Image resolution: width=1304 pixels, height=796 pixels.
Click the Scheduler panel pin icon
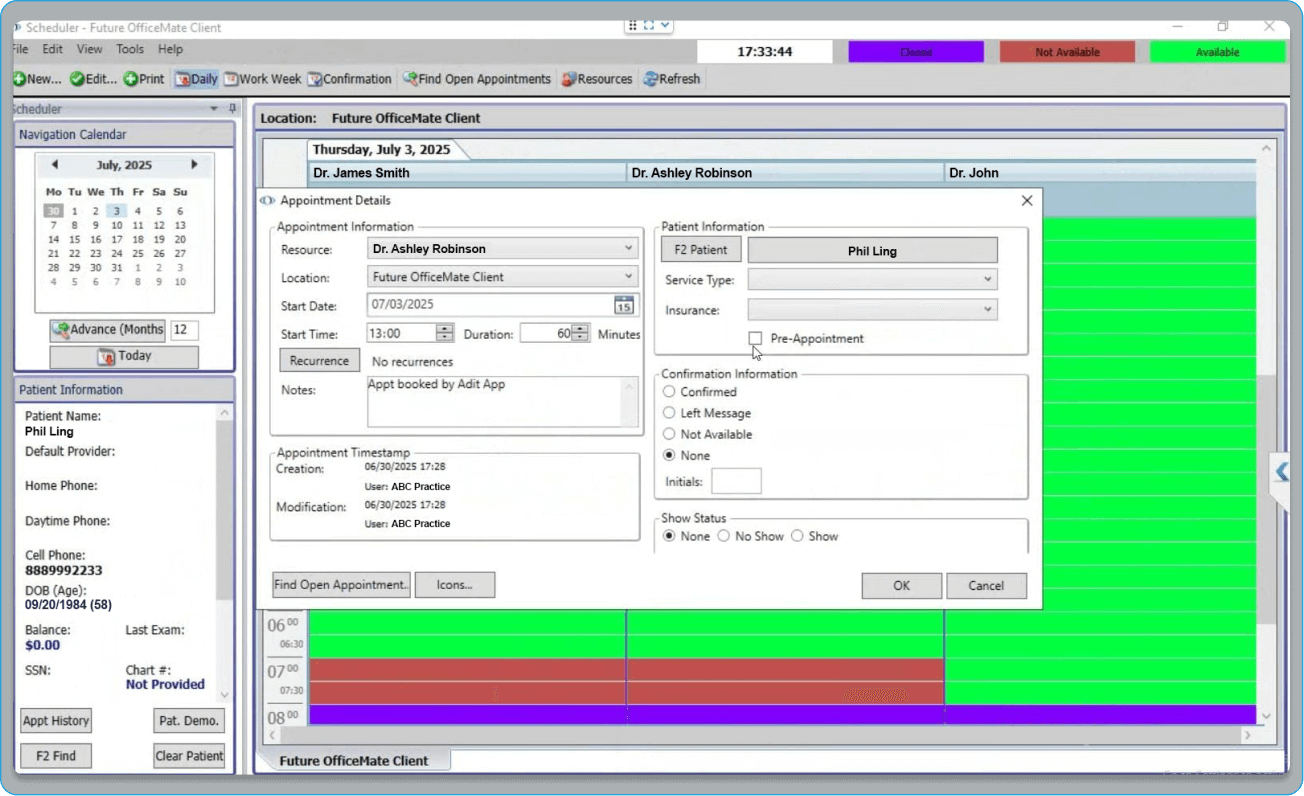232,109
